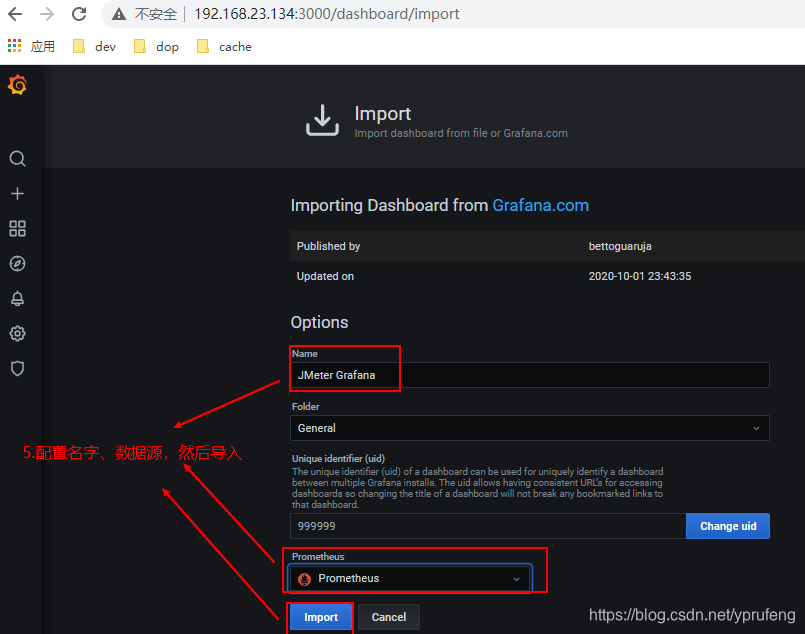Open the Explore compass icon
The width and height of the screenshot is (805, 634).
[17, 263]
